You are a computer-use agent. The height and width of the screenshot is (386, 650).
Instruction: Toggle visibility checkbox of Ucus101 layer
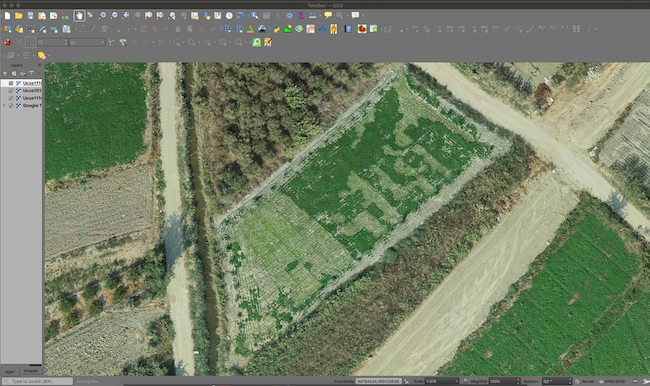11,91
